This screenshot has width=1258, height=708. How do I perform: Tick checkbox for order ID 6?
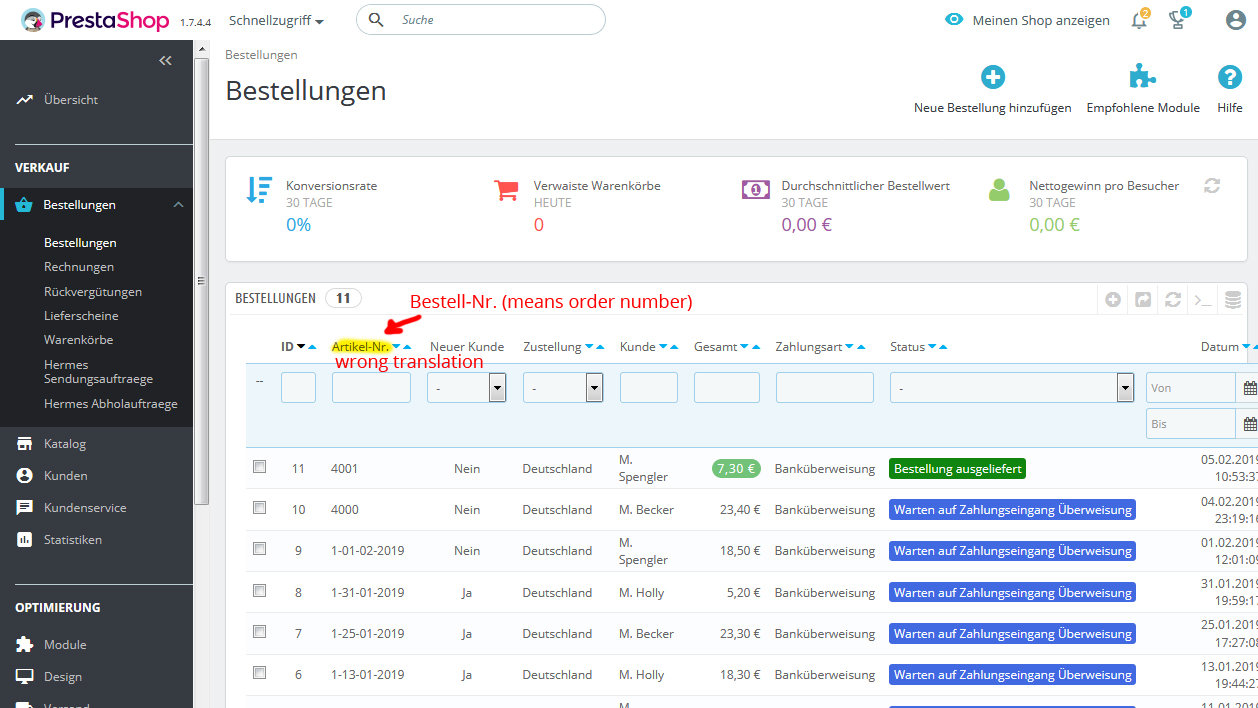pyautogui.click(x=260, y=673)
